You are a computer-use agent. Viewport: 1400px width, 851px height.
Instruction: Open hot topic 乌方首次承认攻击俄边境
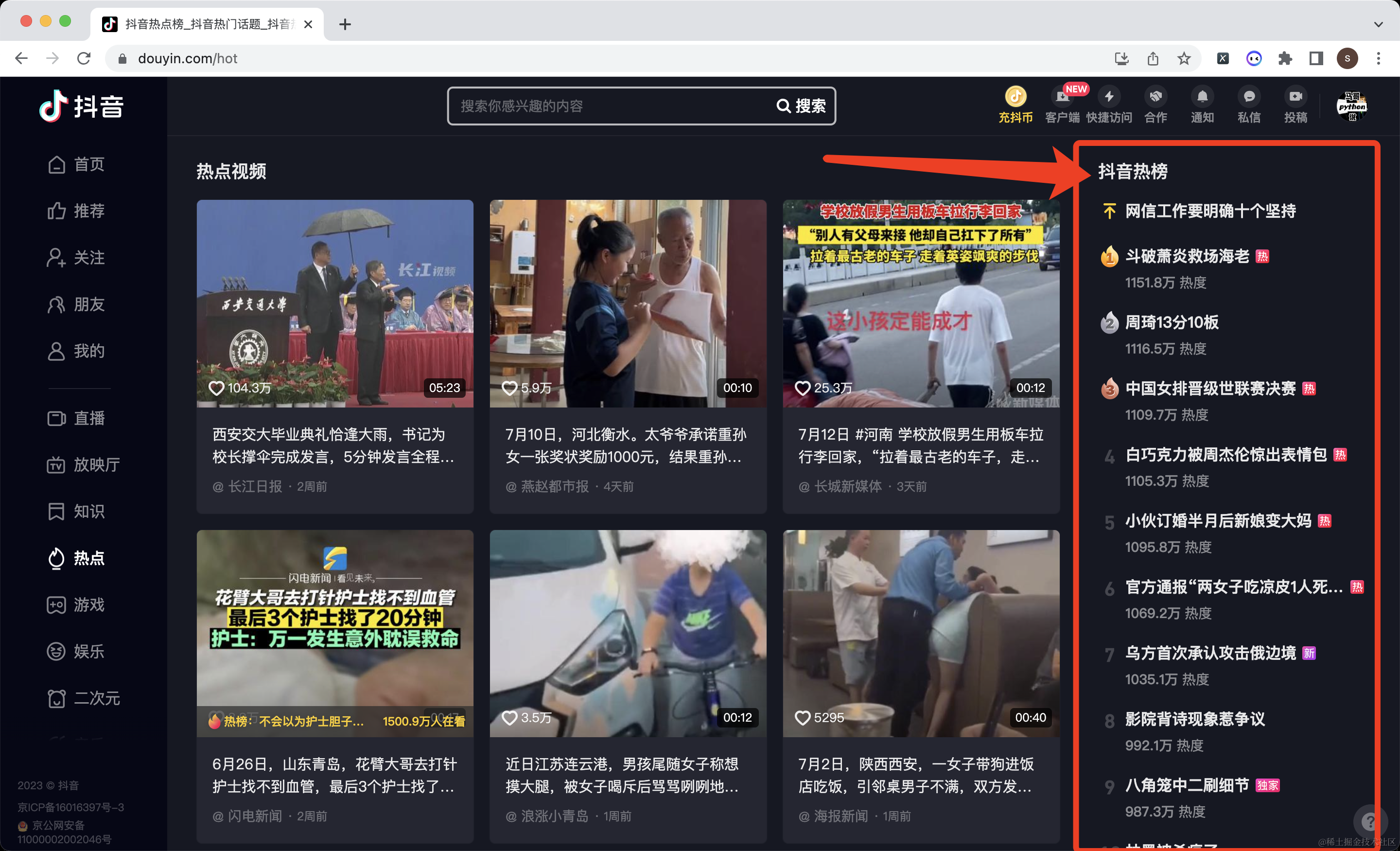pyautogui.click(x=1210, y=653)
